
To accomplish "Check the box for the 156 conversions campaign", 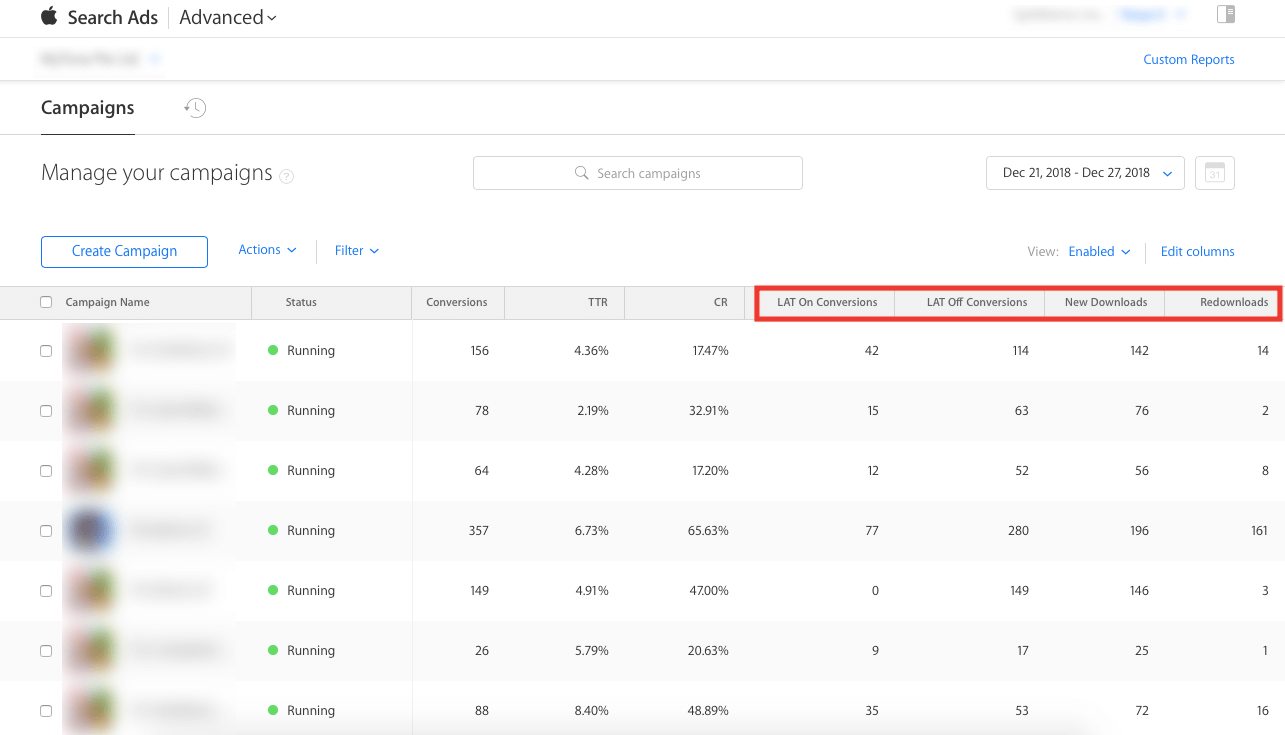I will [x=46, y=351].
